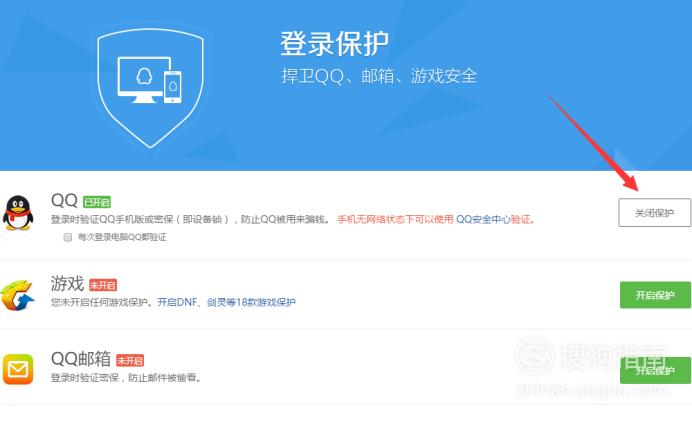The height and width of the screenshot is (424, 692).
Task: Click the games flame-arrow icon
Action: (17, 295)
